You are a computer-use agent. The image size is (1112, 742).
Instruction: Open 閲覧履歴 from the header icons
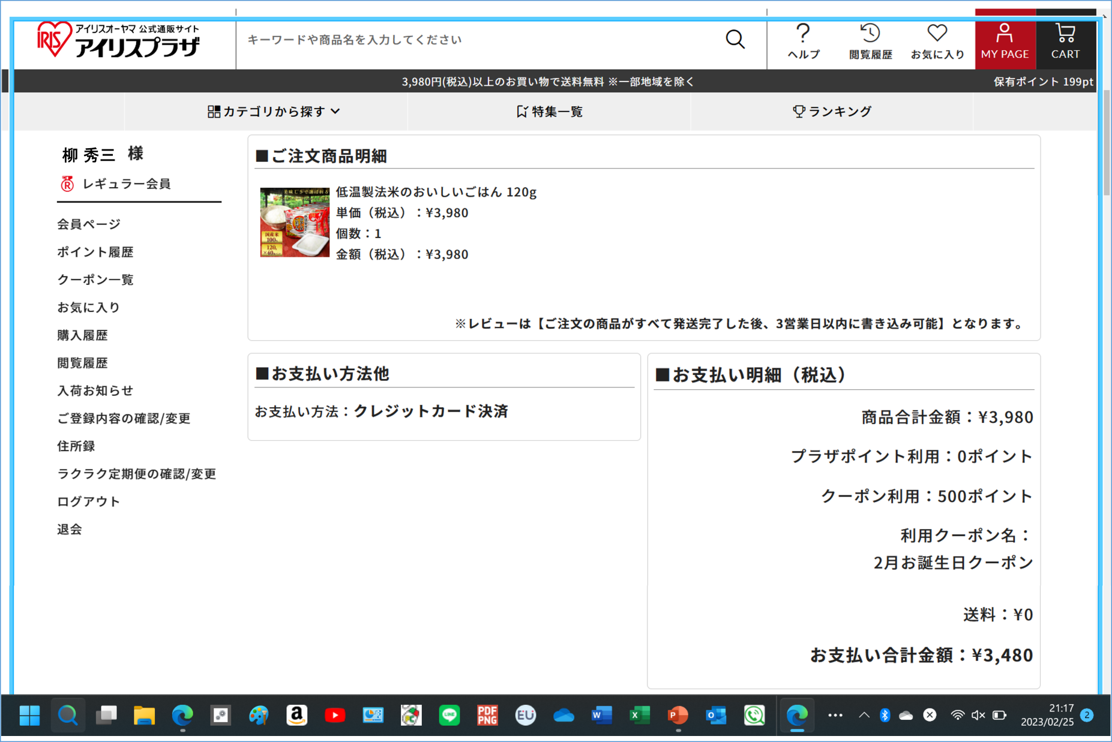[870, 42]
